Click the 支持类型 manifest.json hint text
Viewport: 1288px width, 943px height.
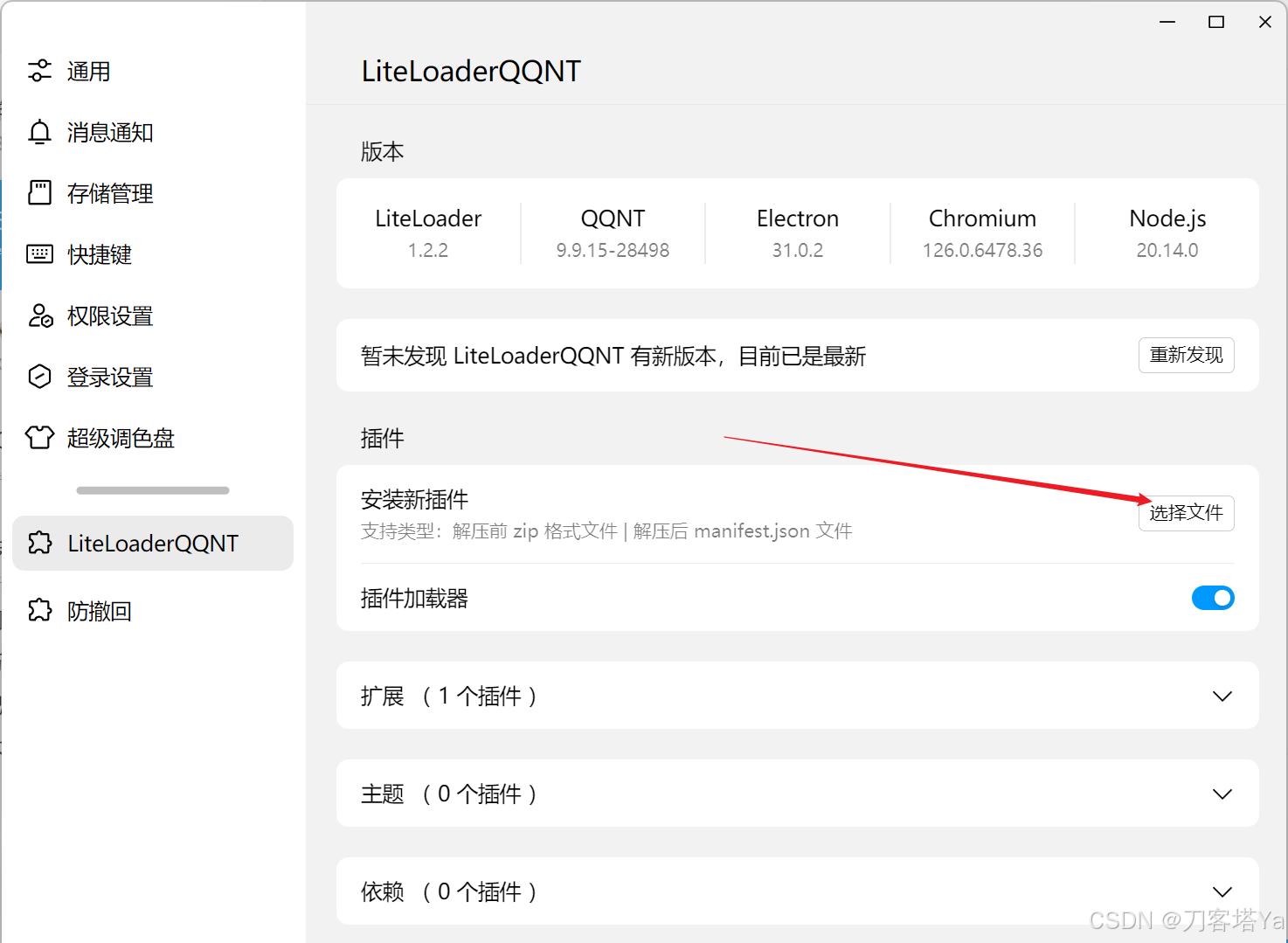[606, 531]
